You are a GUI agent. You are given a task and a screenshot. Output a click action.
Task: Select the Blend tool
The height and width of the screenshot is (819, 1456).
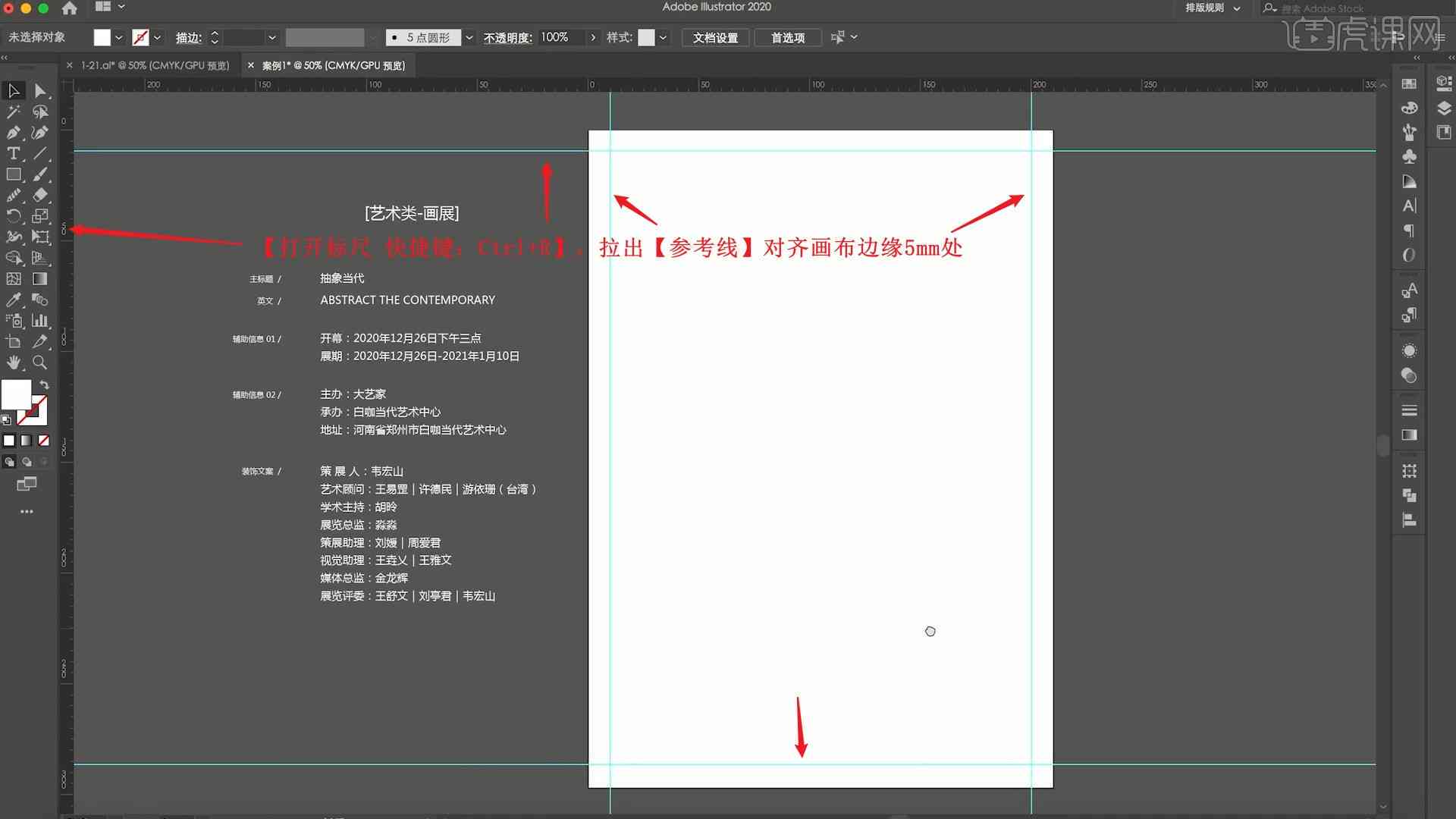tap(40, 300)
